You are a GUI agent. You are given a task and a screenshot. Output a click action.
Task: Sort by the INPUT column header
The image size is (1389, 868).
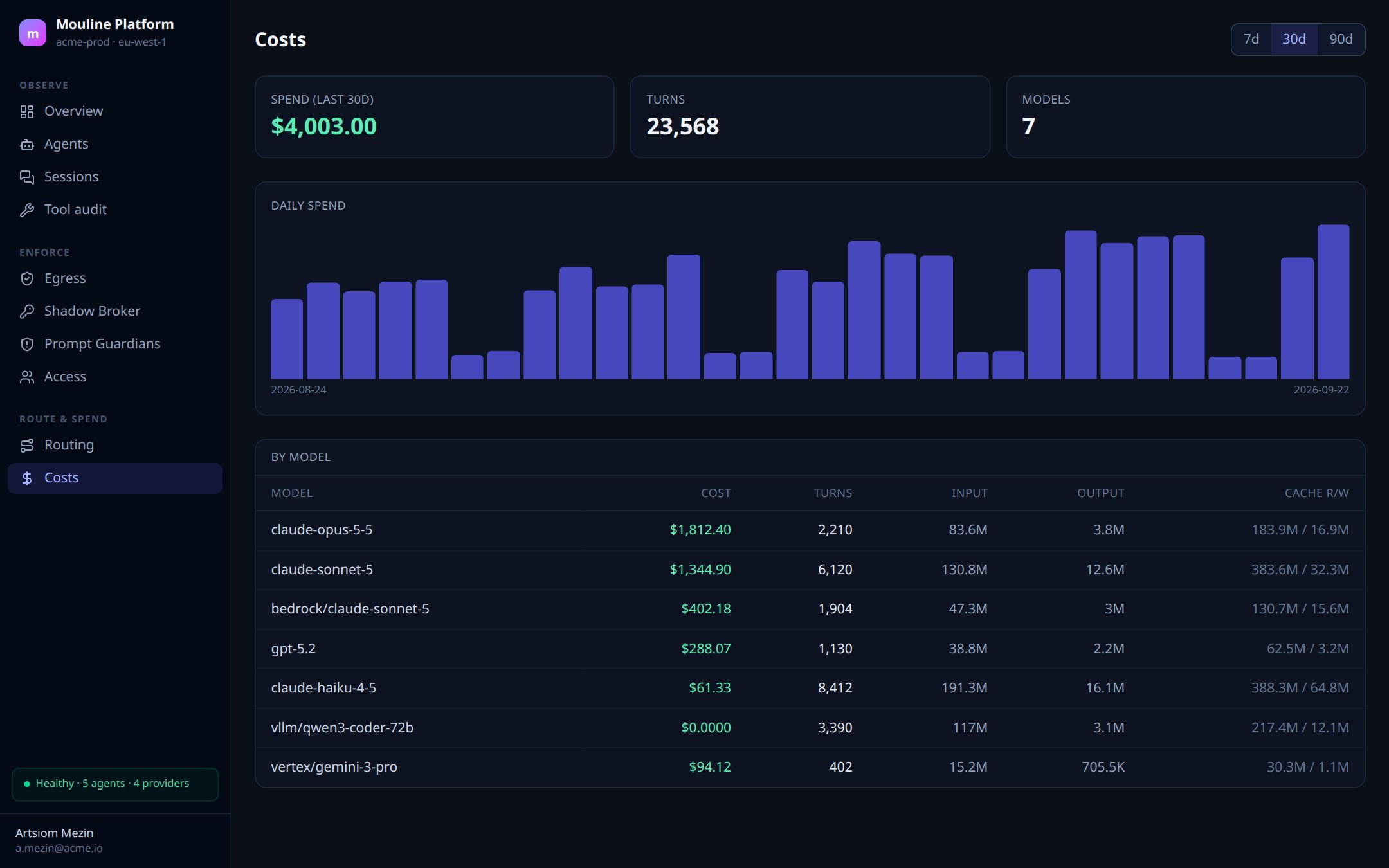point(970,493)
